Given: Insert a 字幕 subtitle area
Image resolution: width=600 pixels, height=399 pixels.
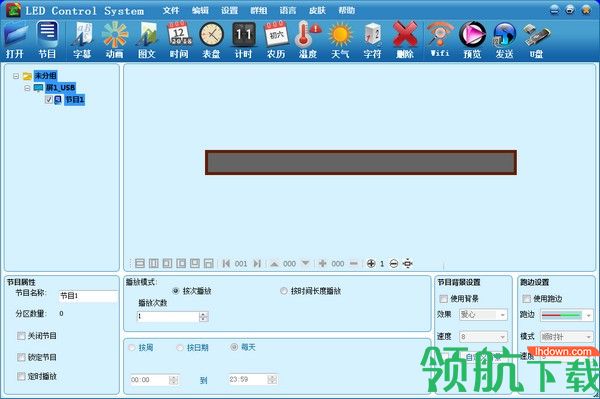Looking at the screenshot, I should coord(82,41).
